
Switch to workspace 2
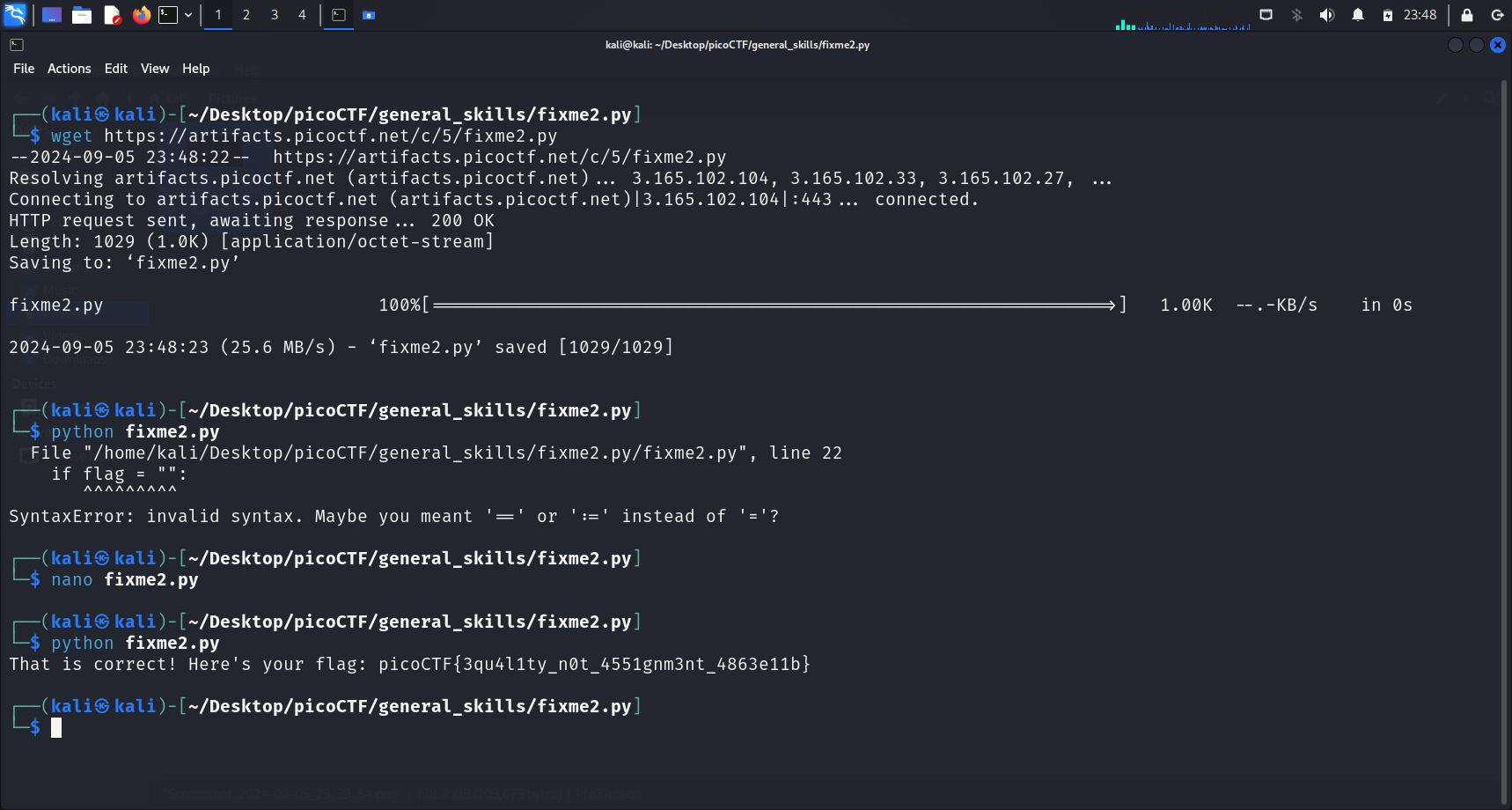246,15
